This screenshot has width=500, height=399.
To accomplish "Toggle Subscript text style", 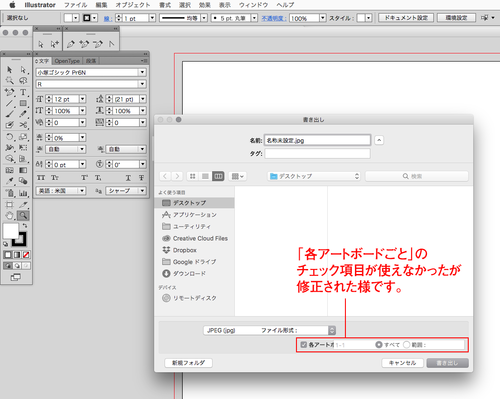I will [x=98, y=178].
